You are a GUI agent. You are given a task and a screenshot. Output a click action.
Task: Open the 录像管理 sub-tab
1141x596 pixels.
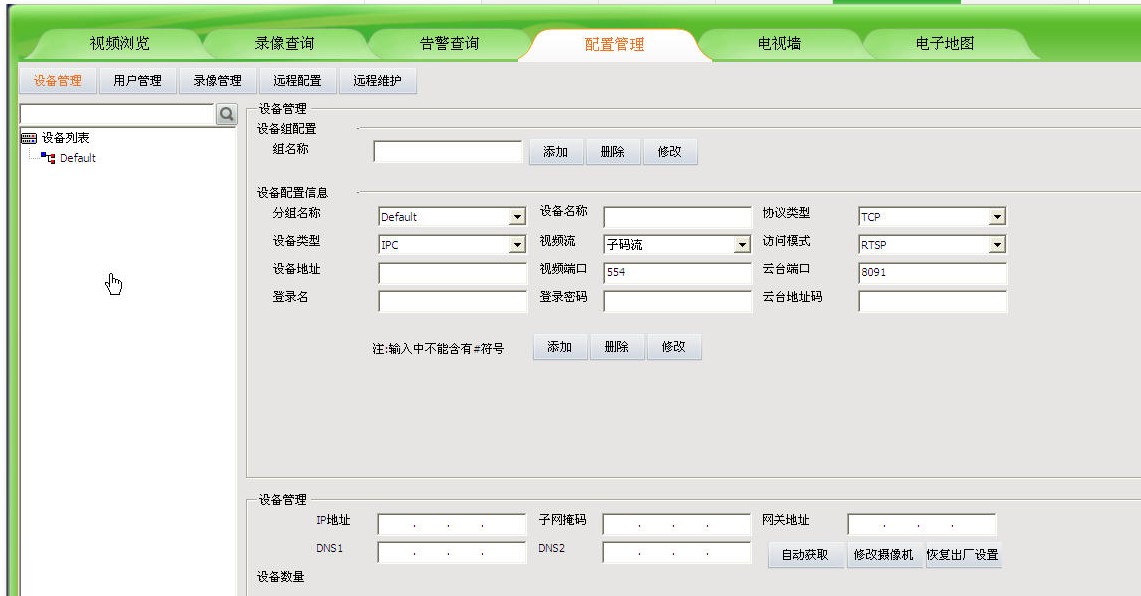pos(218,81)
